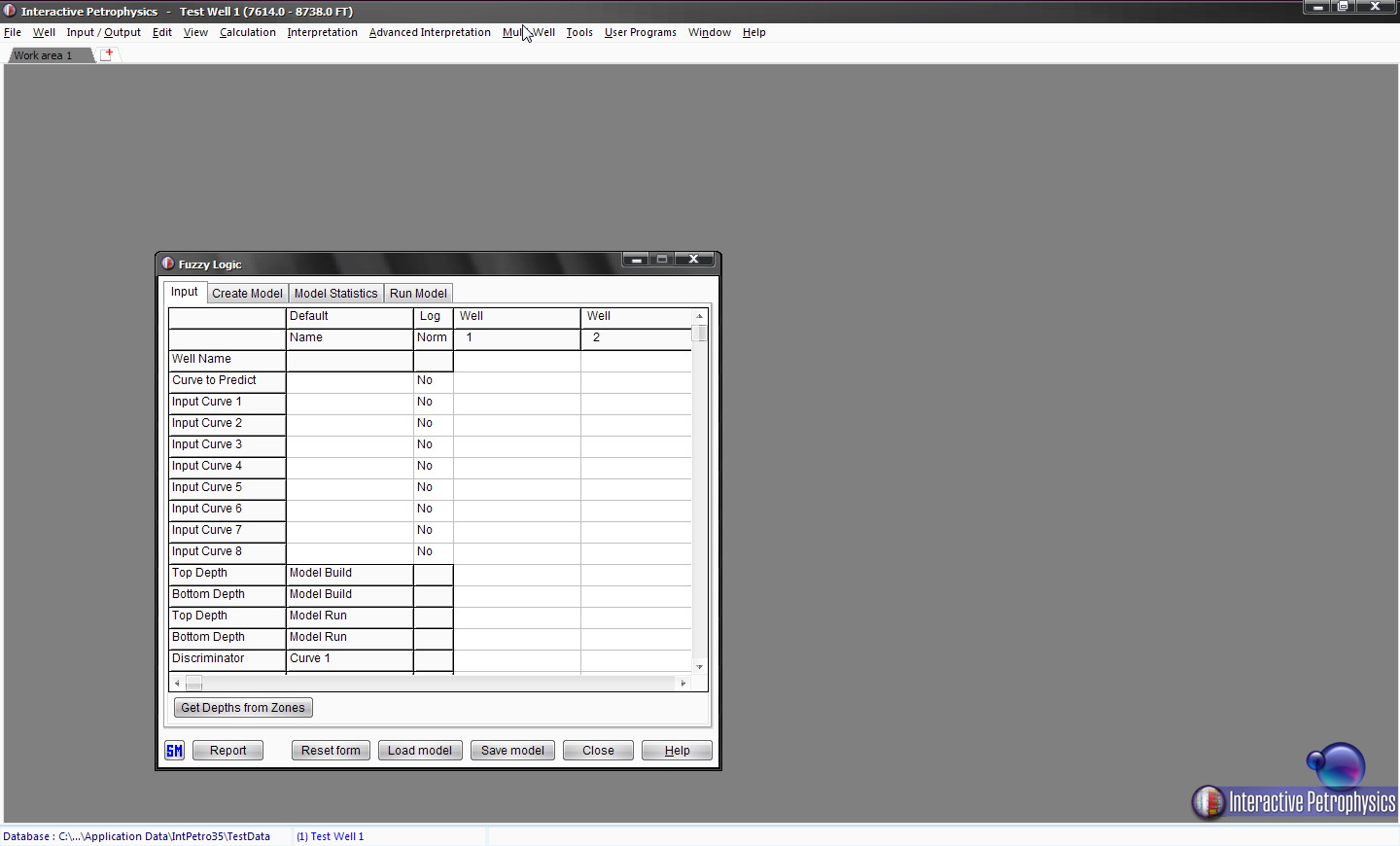Toggle Log Norm for Input Curve 5
This screenshot has width=1400, height=846.
[x=433, y=488]
